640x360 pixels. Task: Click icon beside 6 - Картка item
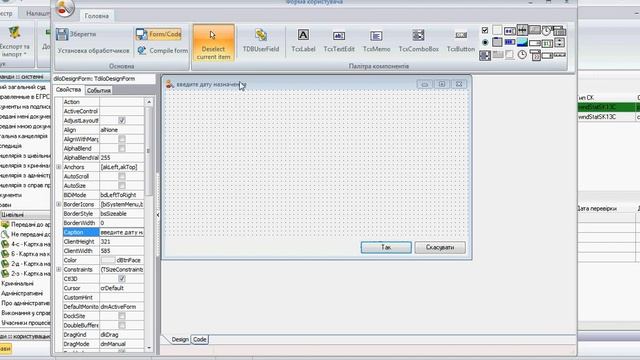tap(5, 254)
